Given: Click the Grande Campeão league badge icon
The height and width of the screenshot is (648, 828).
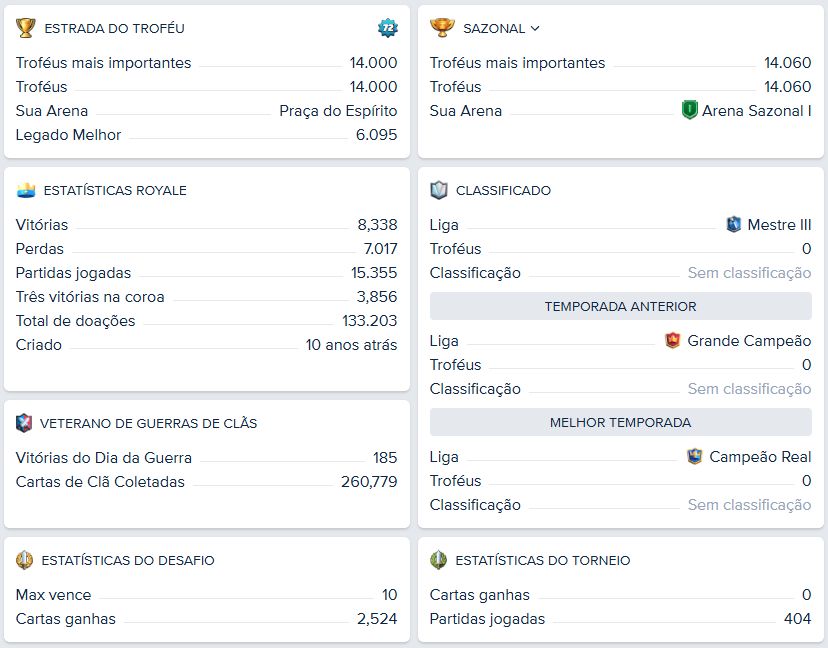Looking at the screenshot, I should click(672, 340).
